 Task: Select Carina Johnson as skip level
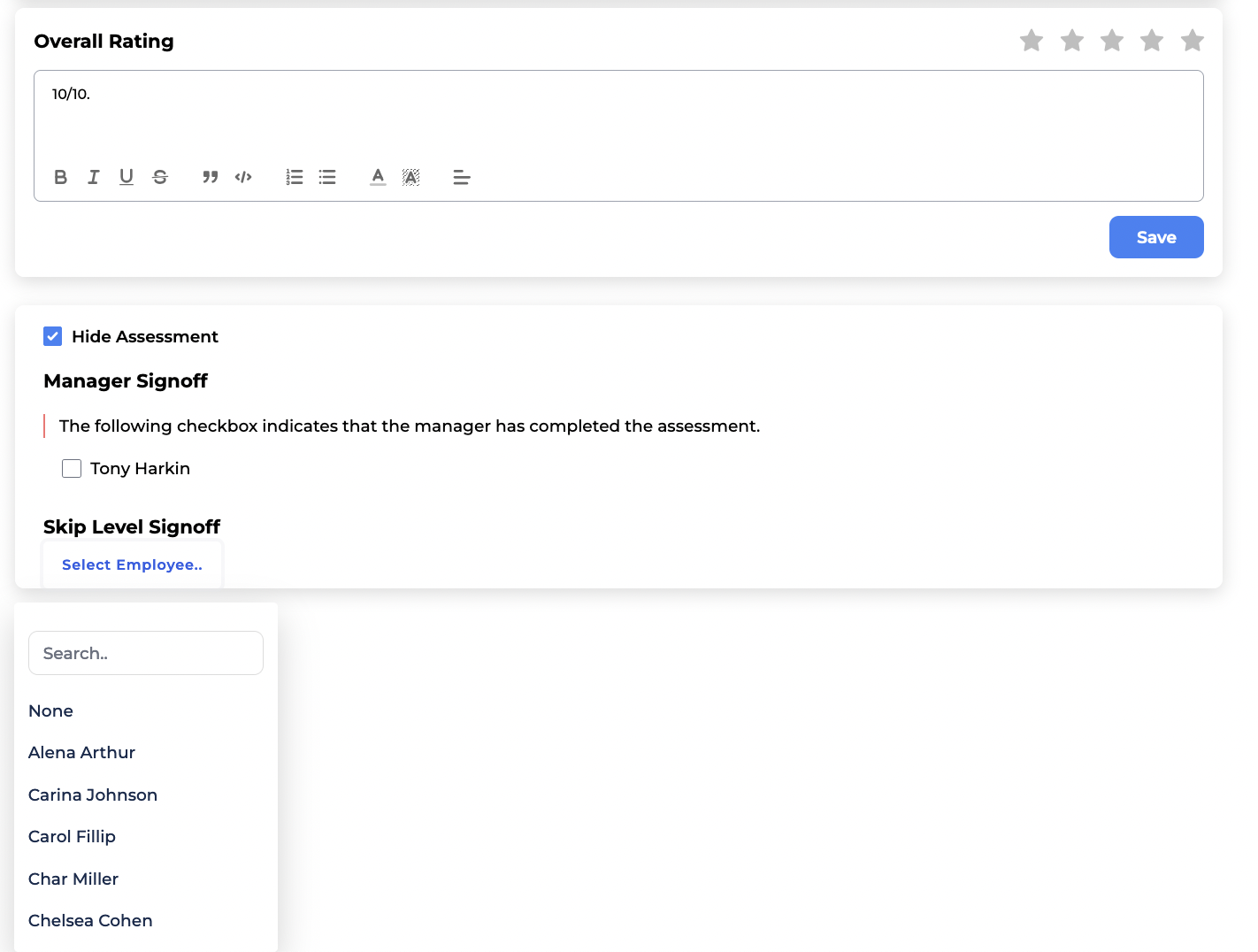pyautogui.click(x=93, y=795)
